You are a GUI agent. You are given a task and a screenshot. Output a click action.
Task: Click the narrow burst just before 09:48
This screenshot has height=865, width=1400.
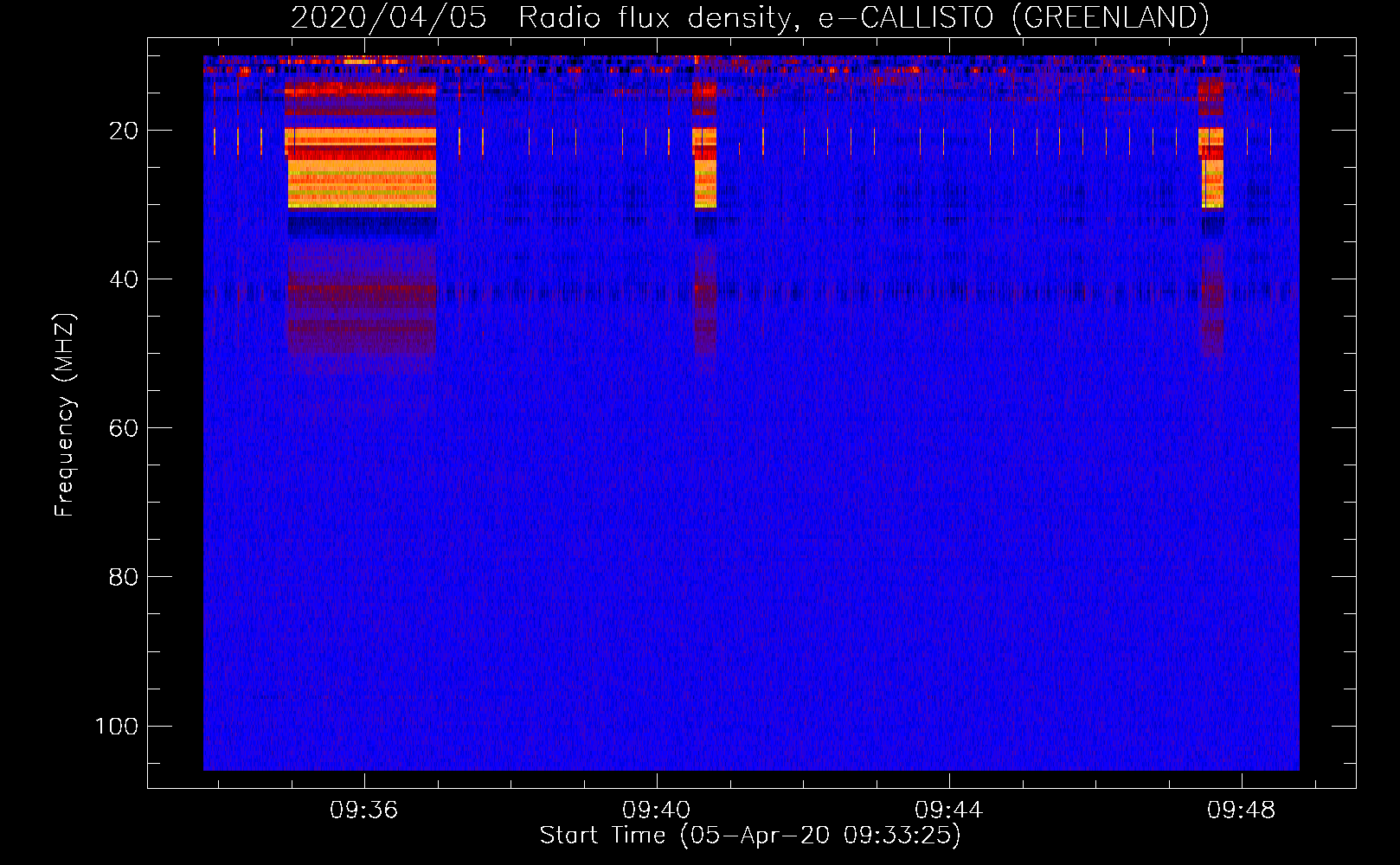pos(1211,169)
